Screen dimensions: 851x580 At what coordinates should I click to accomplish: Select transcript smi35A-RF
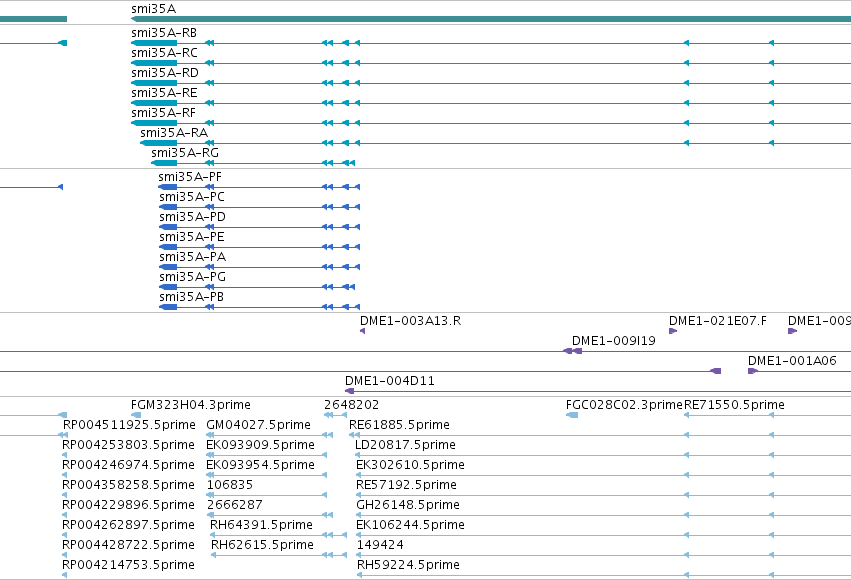[163, 113]
